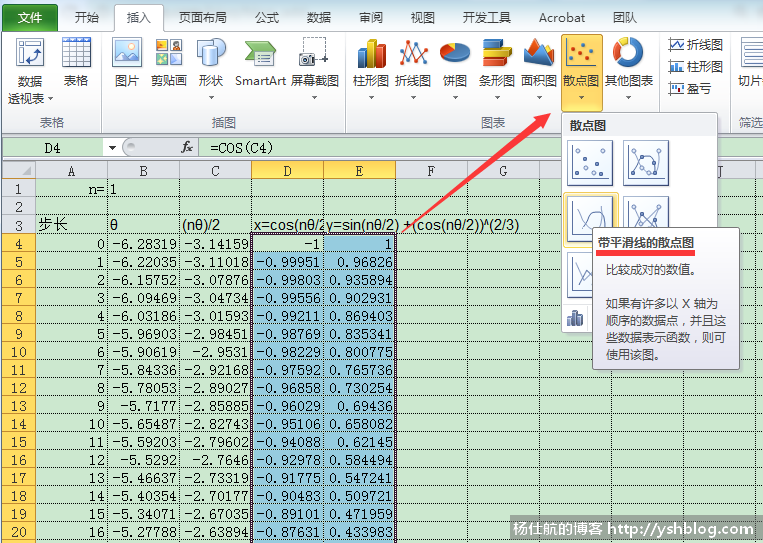Select row 1 header
This screenshot has height=543, width=763.
coord(19,189)
